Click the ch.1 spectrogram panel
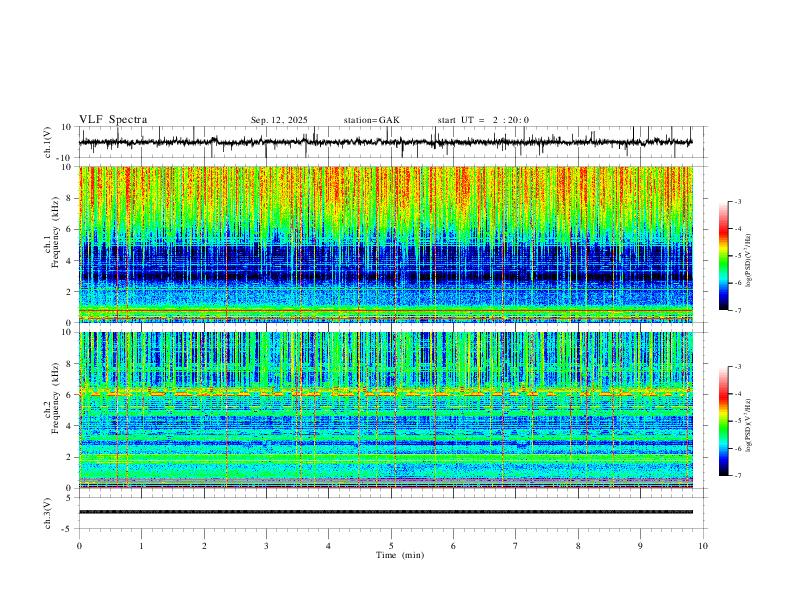 386,244
